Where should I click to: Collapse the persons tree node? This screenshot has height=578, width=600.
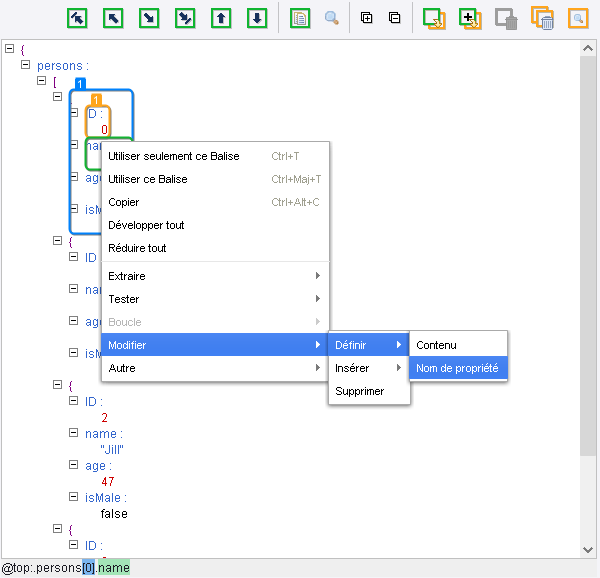26,65
